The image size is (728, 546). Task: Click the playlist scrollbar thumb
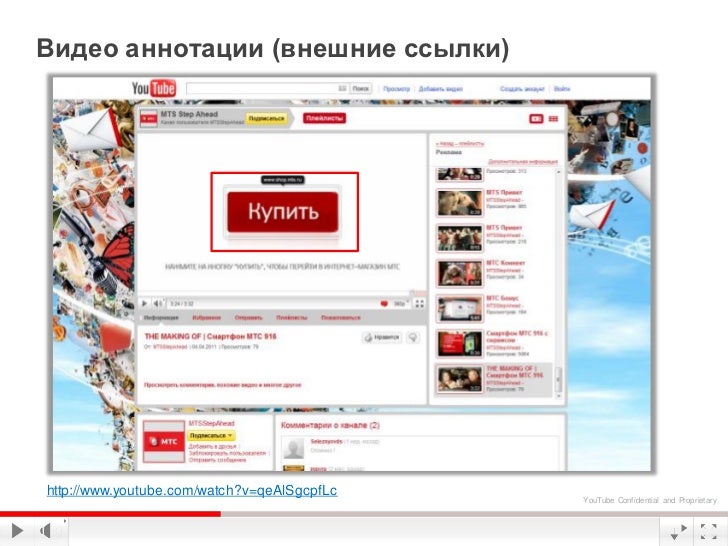click(x=558, y=379)
